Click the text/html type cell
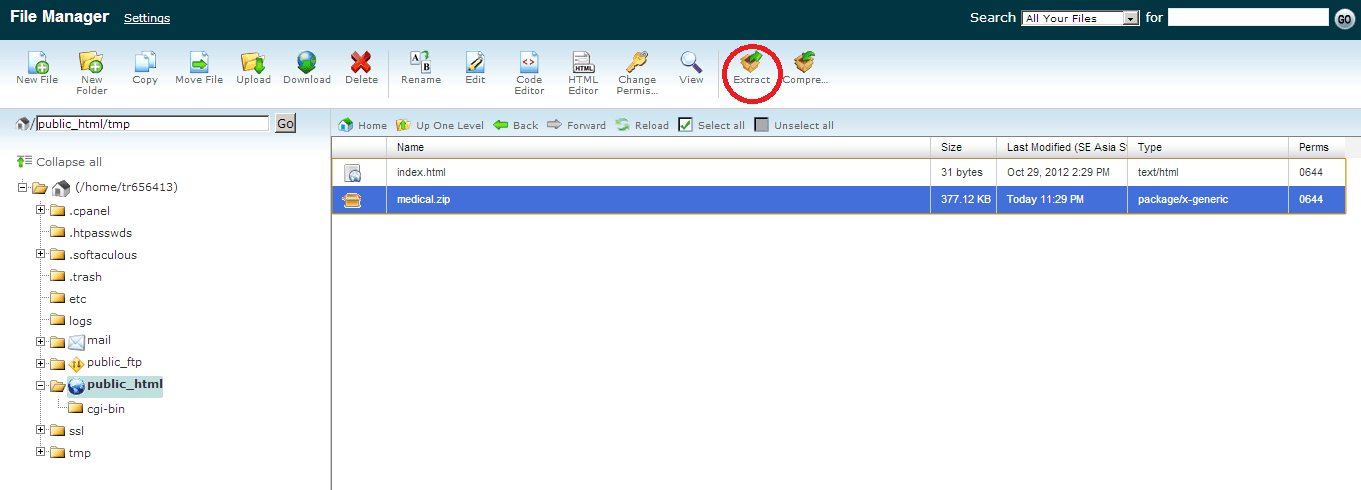This screenshot has width=1361, height=490. [1158, 173]
